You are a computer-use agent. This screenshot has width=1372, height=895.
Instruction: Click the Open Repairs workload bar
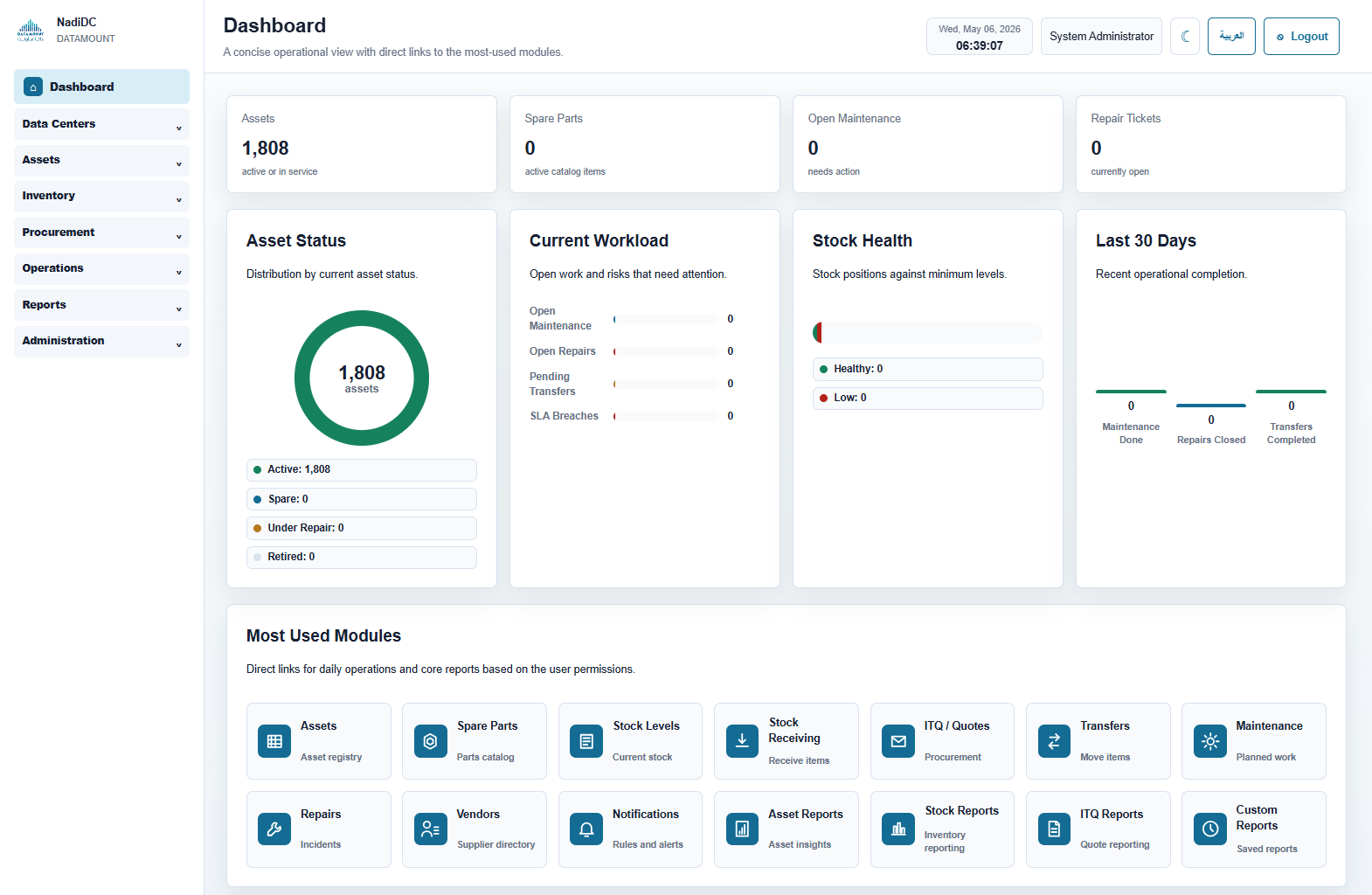[x=666, y=351]
